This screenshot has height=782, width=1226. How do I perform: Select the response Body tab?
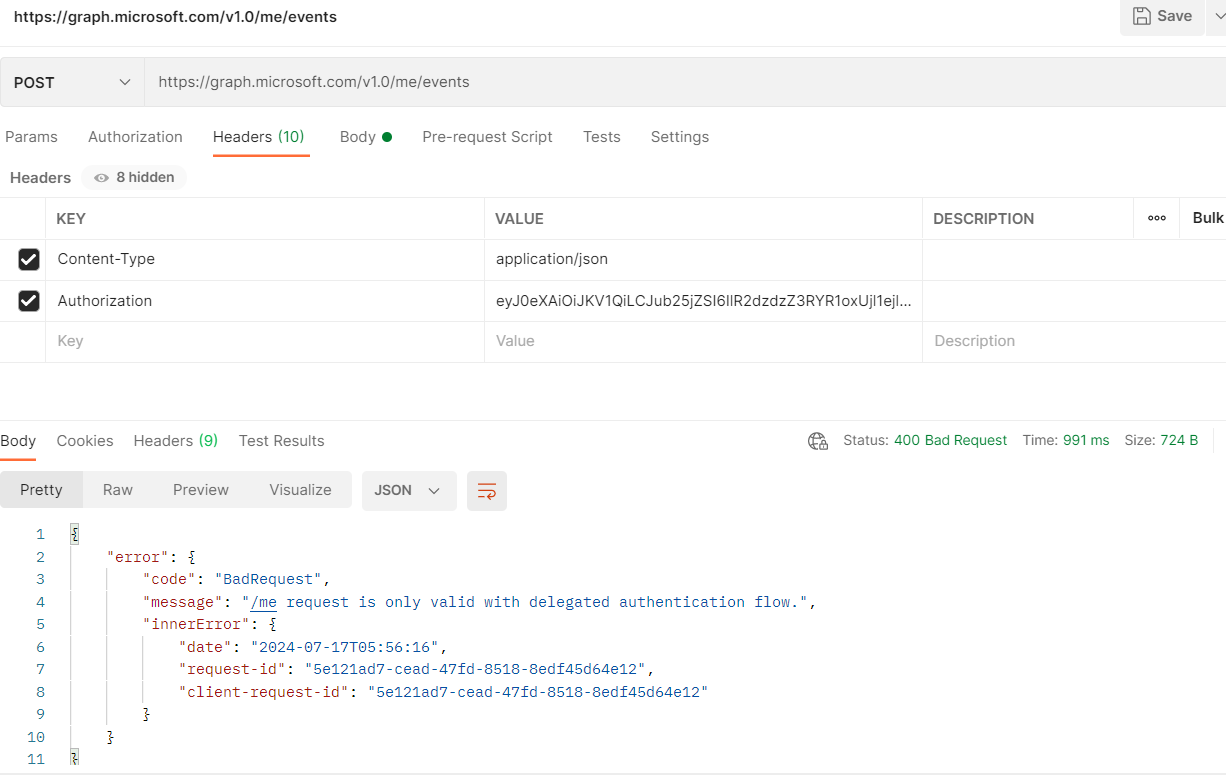(x=18, y=441)
